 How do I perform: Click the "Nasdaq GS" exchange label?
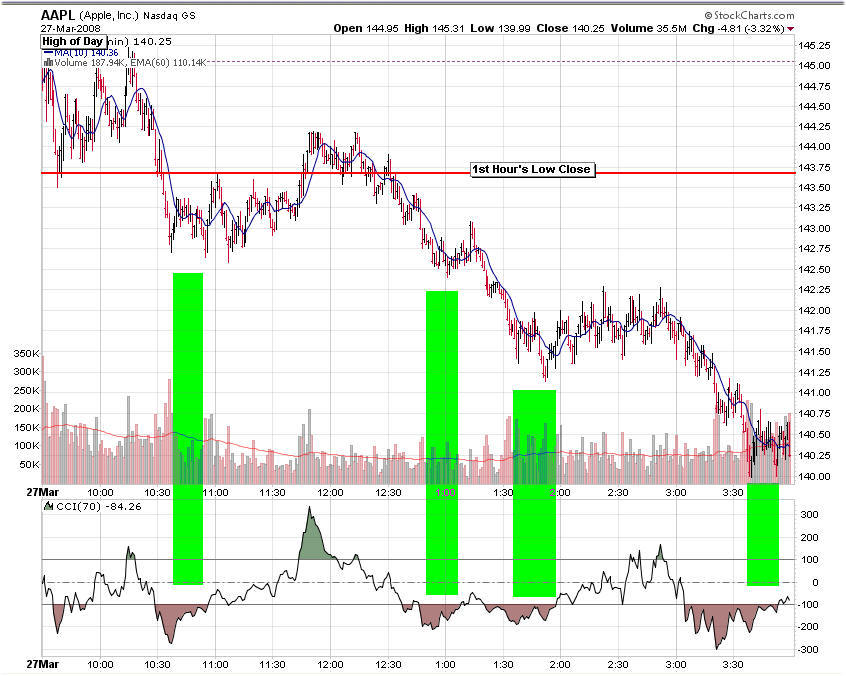(169, 16)
